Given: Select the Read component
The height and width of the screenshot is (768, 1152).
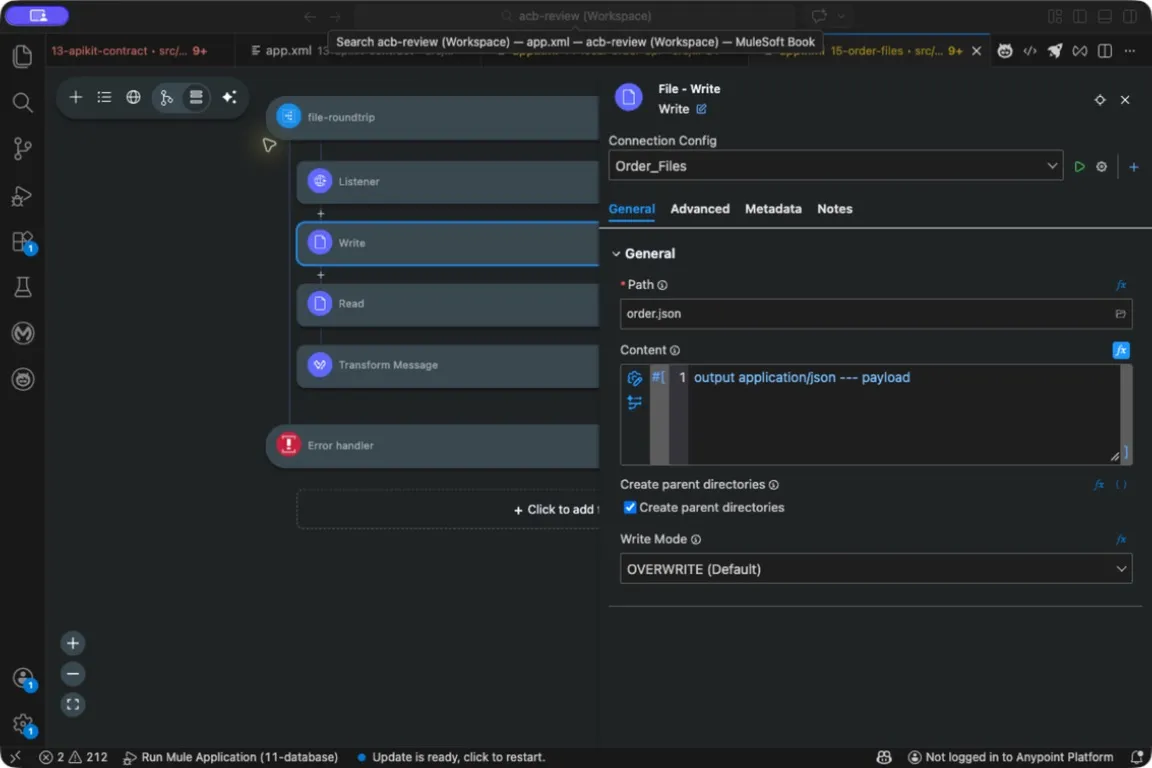Looking at the screenshot, I should [448, 304].
